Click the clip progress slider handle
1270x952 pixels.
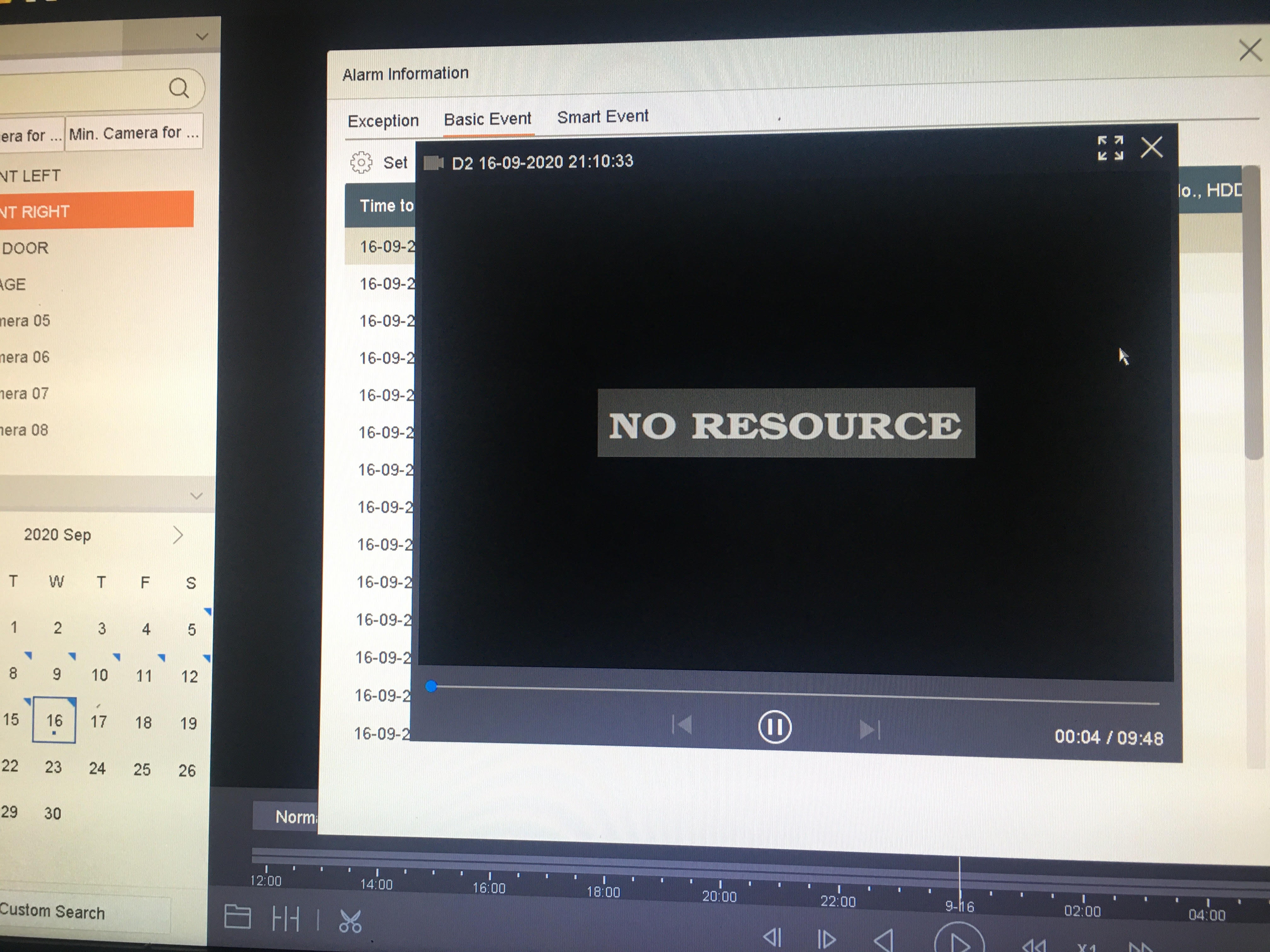click(x=431, y=686)
